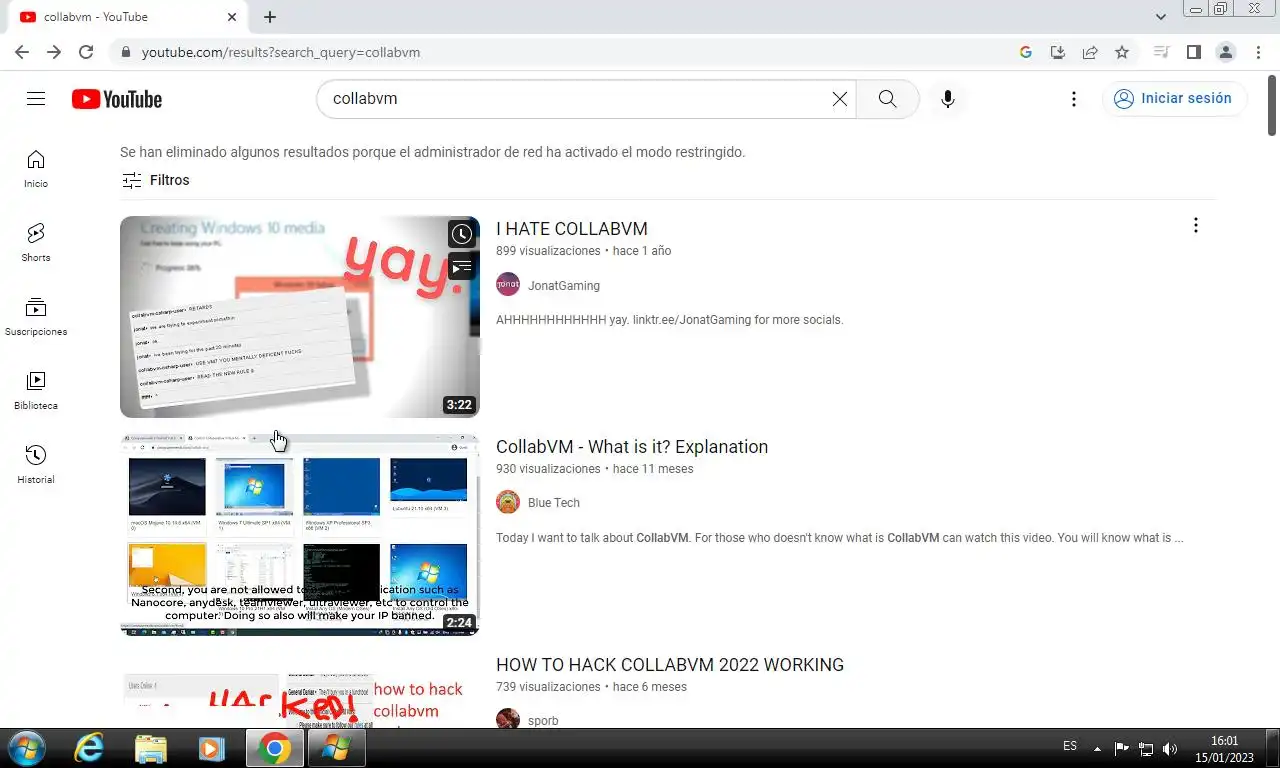
Task: Go to the YouTube logo home
Action: 117,99
